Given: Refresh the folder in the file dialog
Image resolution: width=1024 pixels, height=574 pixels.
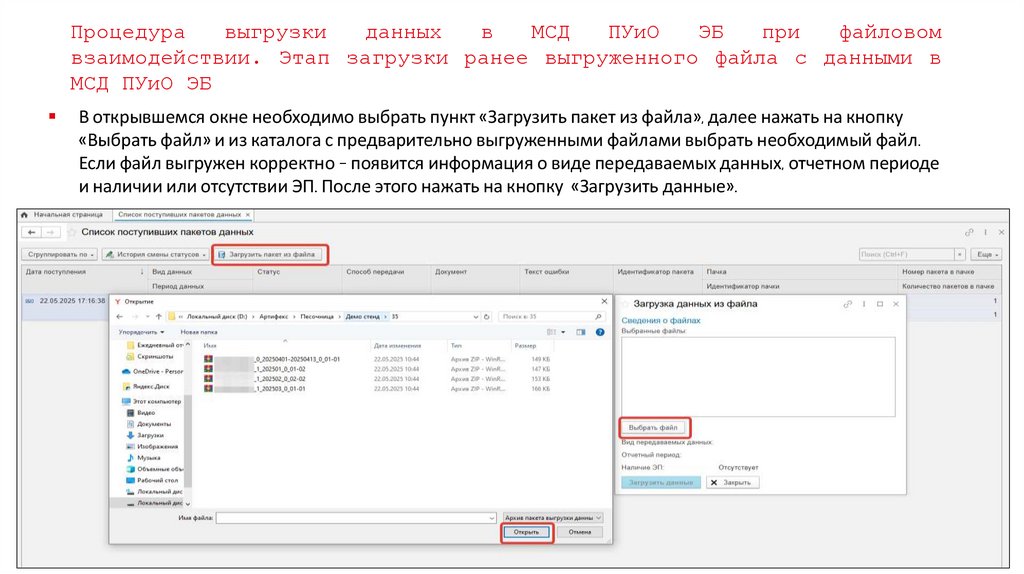Looking at the screenshot, I should 487,317.
